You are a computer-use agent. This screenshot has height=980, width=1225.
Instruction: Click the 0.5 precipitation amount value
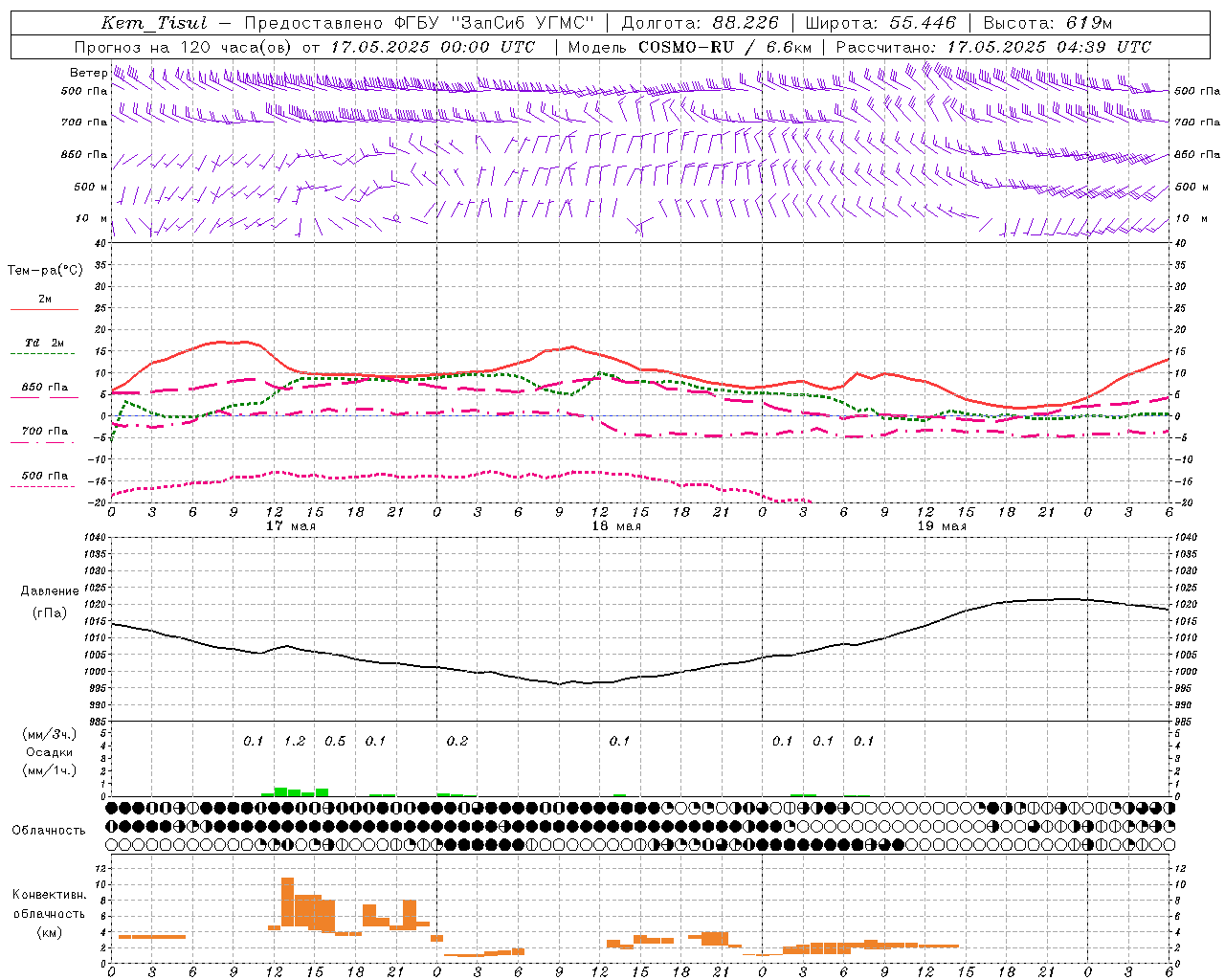tap(335, 742)
